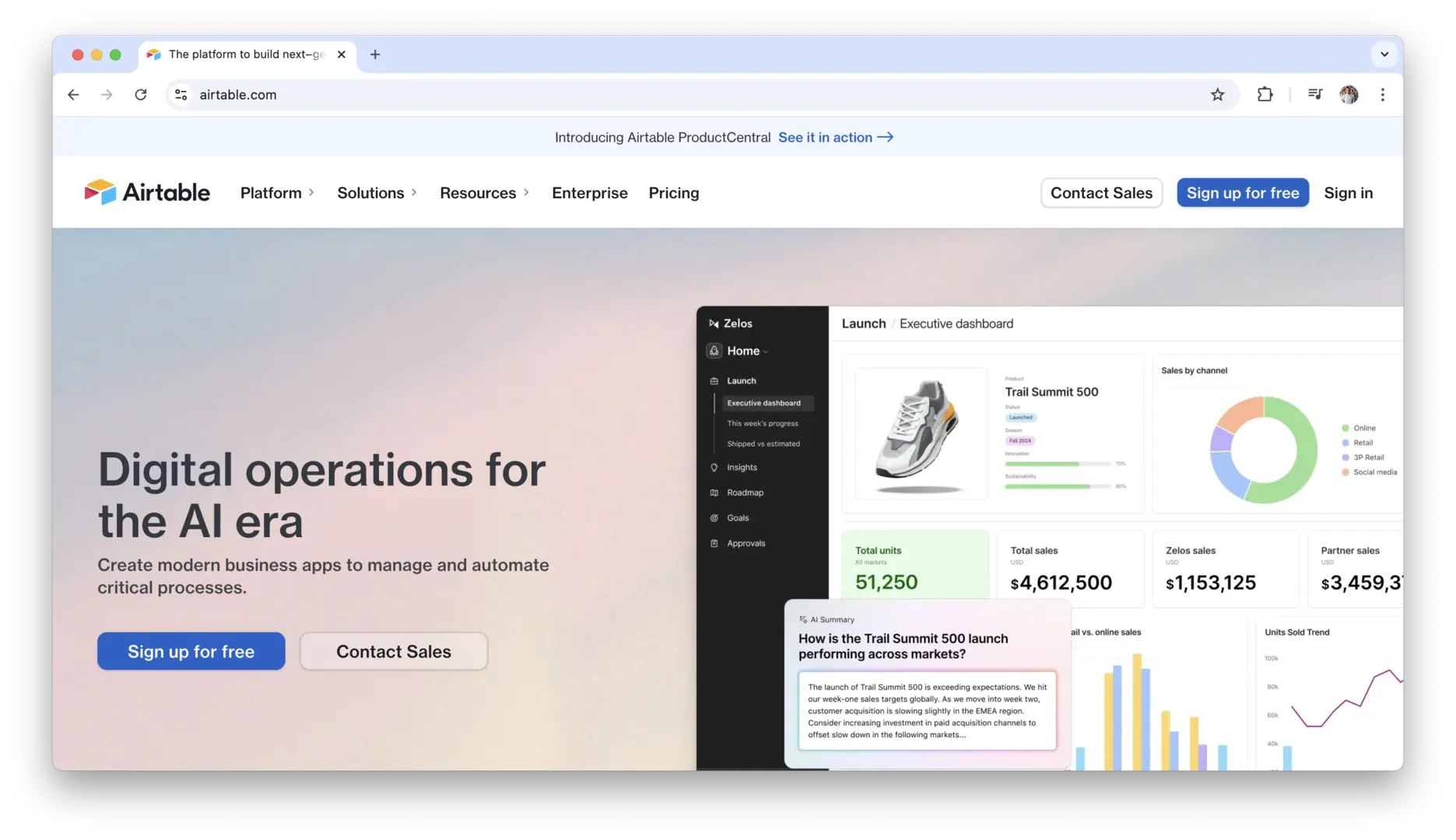Open Shipped vs estimated in the sidebar
Image resolution: width=1456 pixels, height=840 pixels.
pos(763,444)
